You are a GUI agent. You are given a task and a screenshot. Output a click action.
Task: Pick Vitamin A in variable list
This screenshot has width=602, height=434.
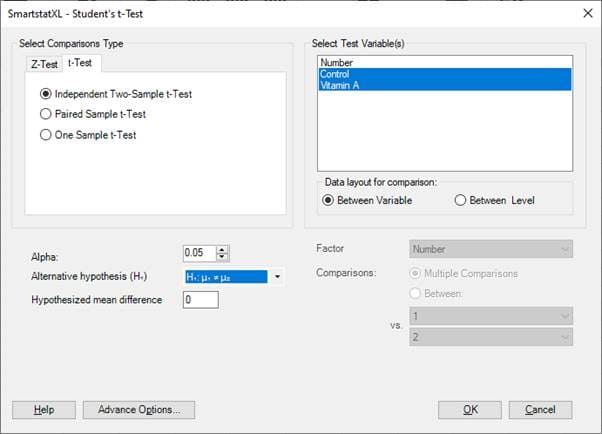click(x=342, y=85)
